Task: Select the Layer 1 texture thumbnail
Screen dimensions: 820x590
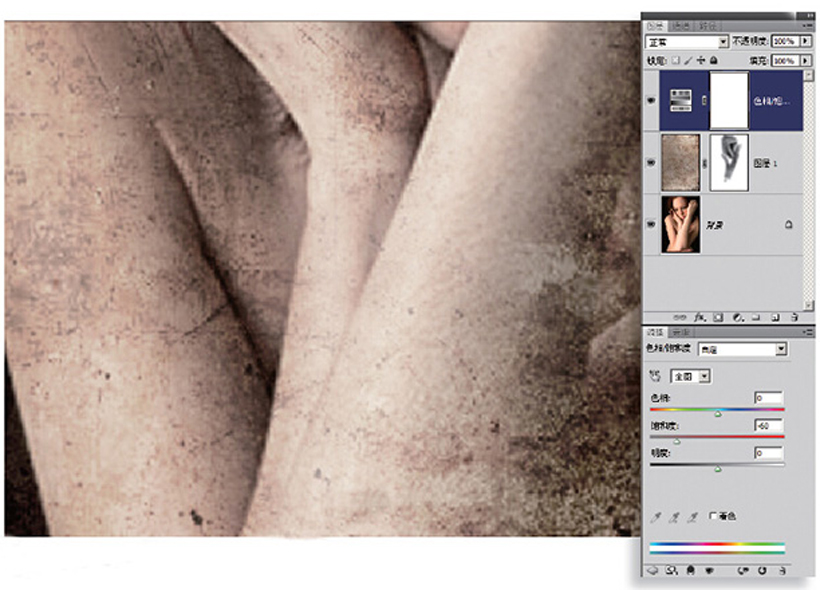Action: tap(680, 163)
